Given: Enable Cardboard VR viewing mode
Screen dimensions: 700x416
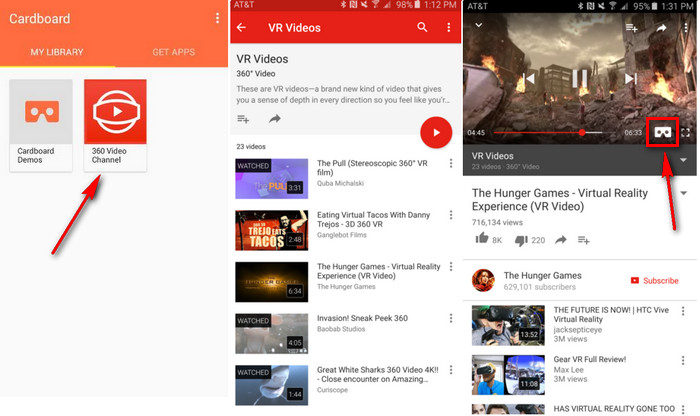Looking at the screenshot, I should [x=662, y=132].
